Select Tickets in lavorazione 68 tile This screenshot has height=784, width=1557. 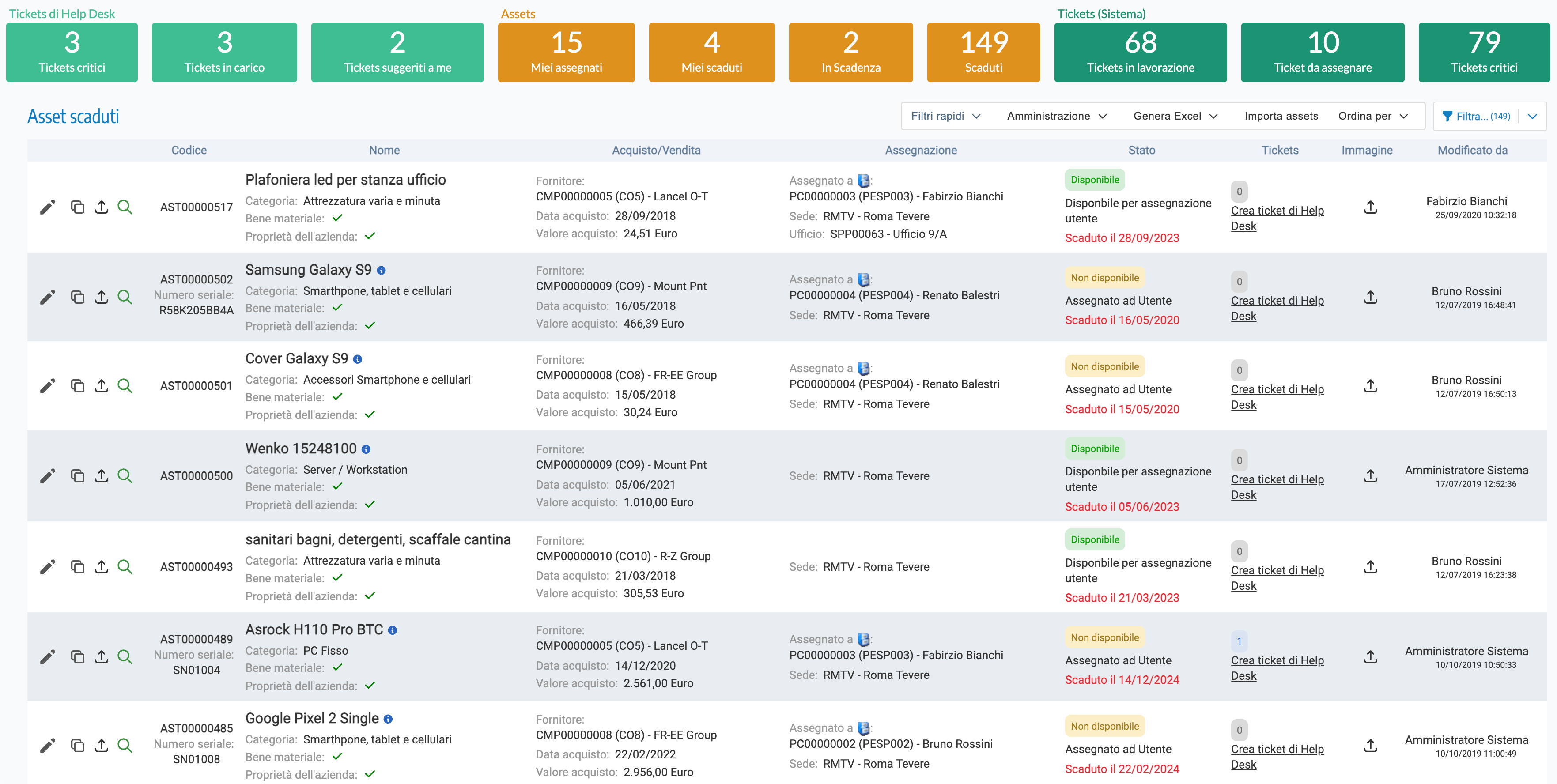1140,53
